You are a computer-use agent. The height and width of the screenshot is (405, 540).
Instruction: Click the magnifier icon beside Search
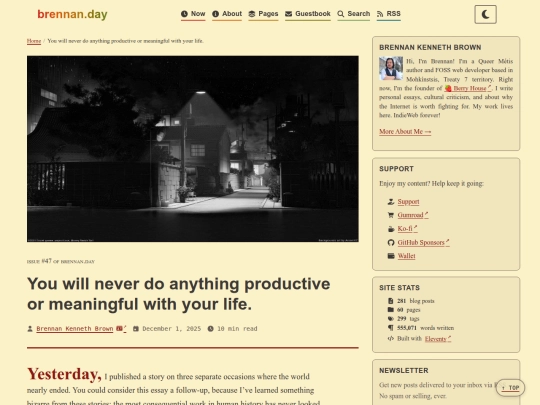[341, 14]
